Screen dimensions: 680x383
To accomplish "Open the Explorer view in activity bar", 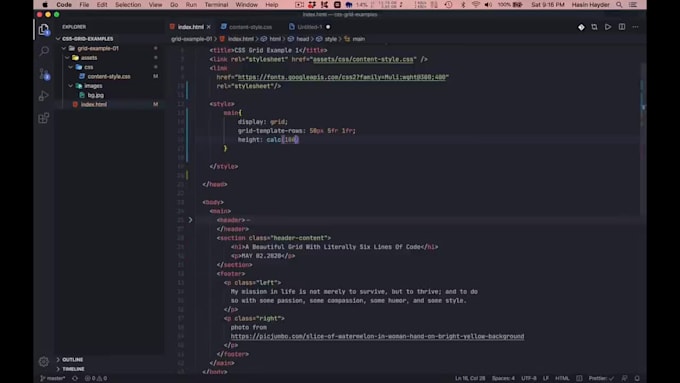I will coord(44,29).
